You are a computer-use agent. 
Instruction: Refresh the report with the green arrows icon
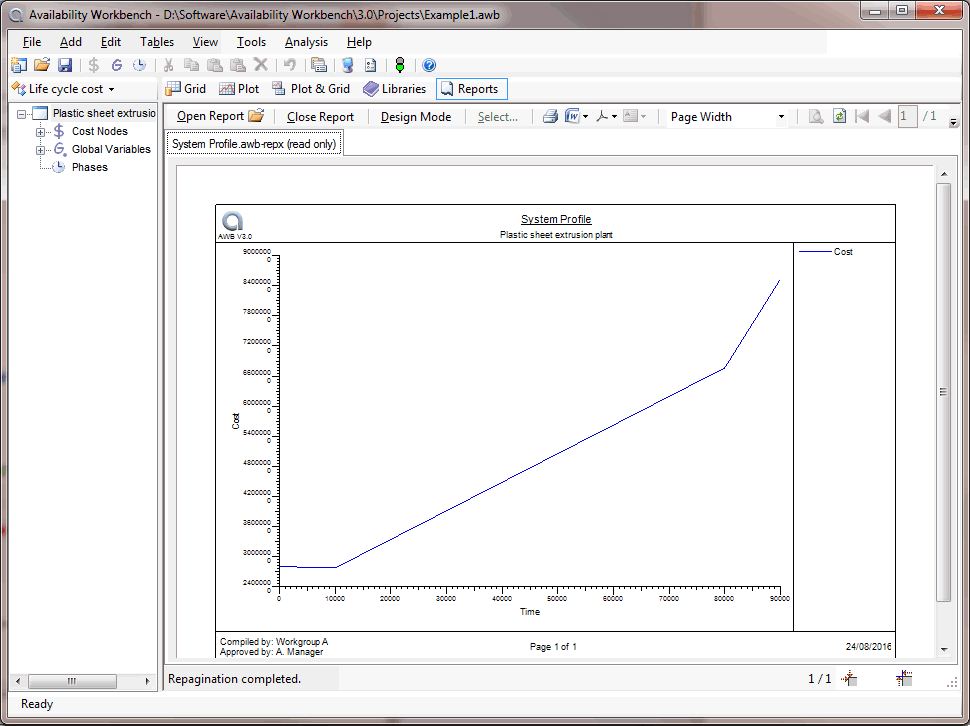click(839, 116)
